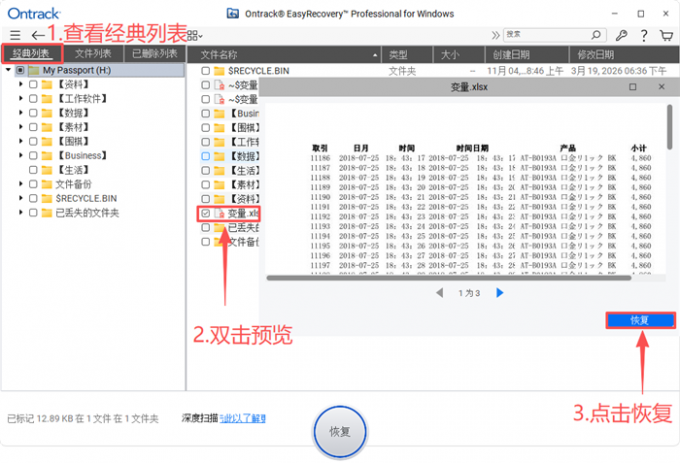Screen dimensions: 680x463
Task: Go to next preview page arrow
Action: coord(500,293)
